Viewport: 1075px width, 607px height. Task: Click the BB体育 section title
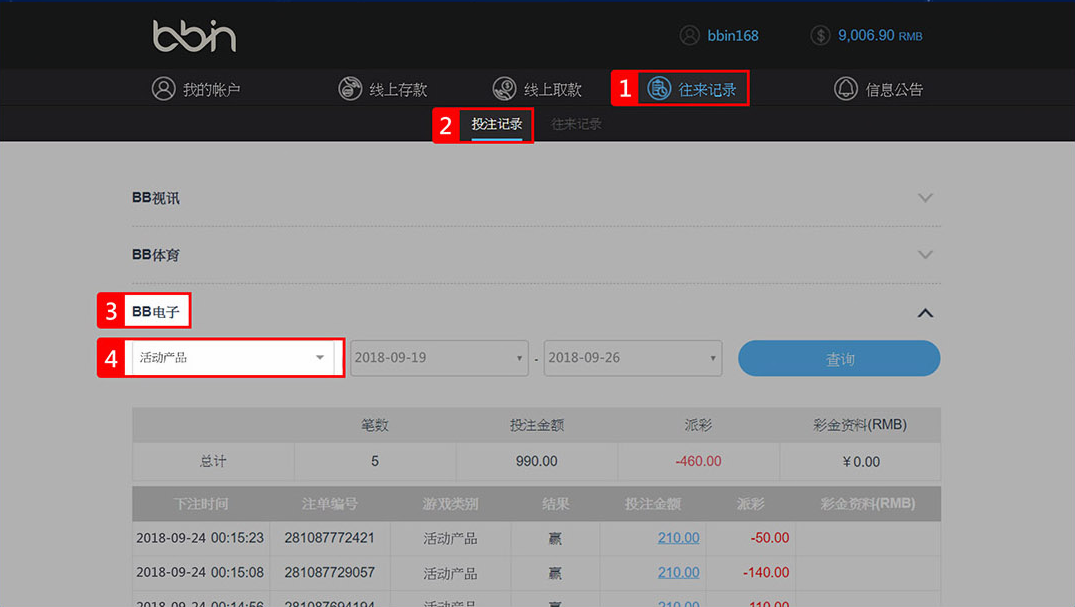156,255
